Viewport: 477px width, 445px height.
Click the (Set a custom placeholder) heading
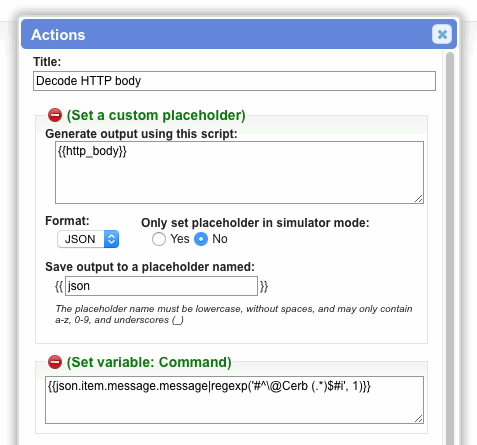click(x=156, y=115)
